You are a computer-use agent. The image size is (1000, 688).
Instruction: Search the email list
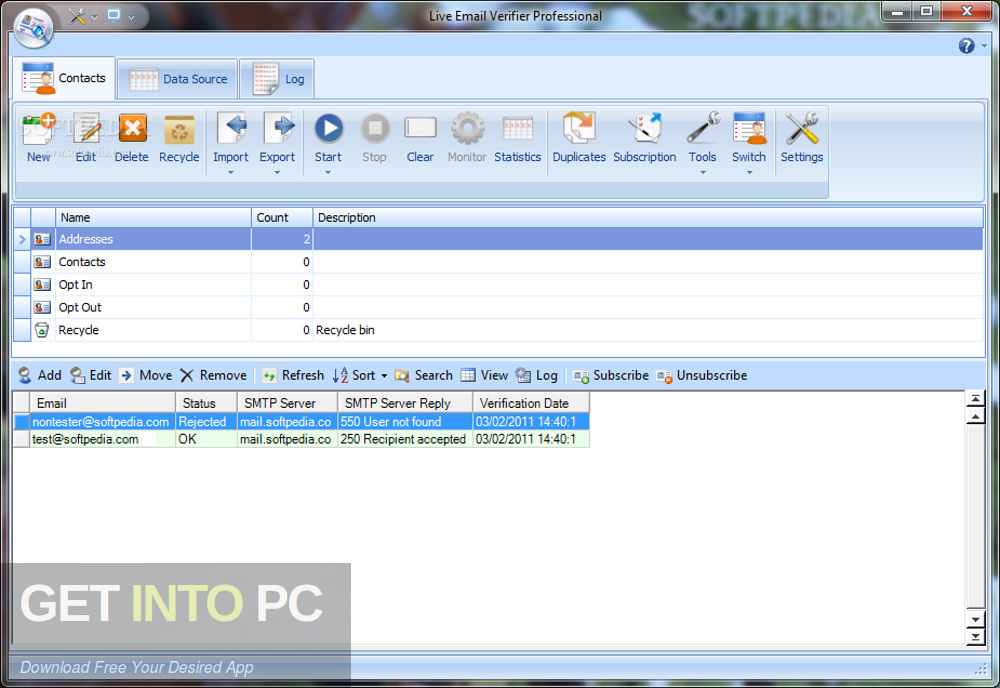pyautogui.click(x=423, y=375)
